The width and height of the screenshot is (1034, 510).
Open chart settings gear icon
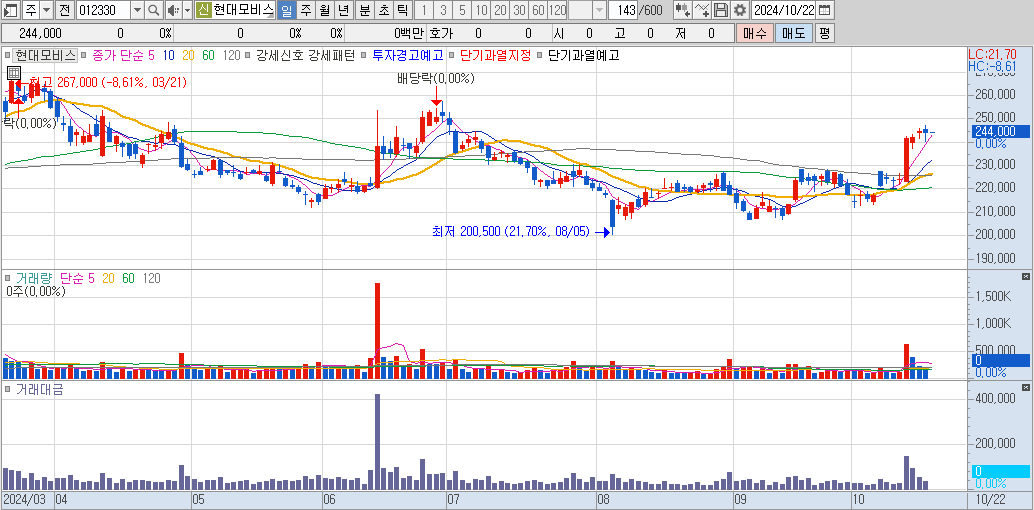tap(740, 10)
